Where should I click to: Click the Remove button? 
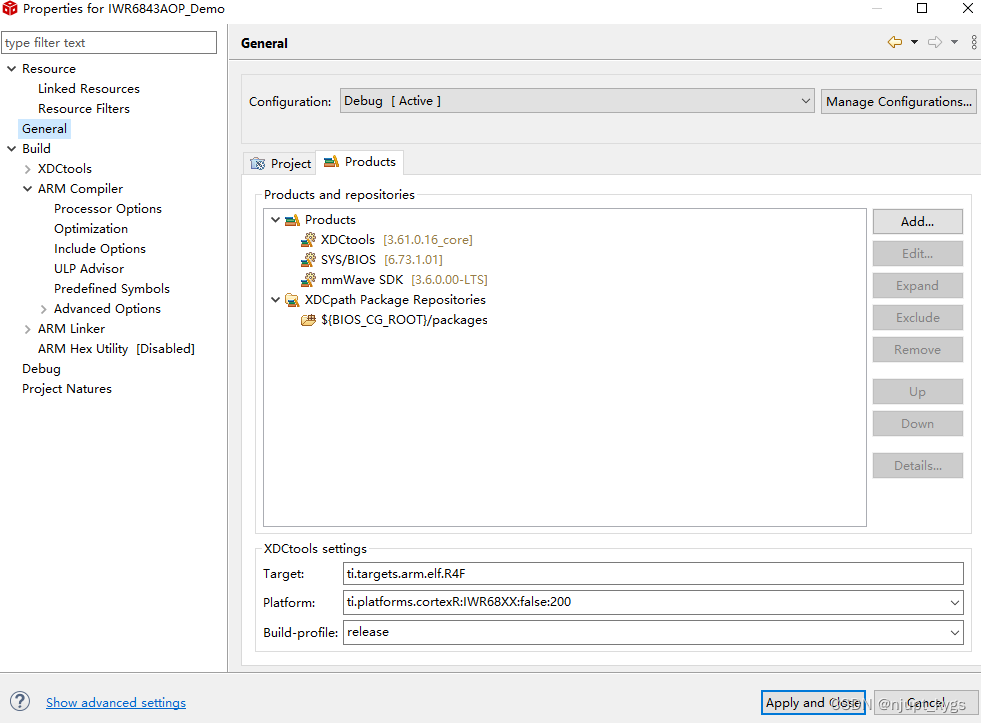[x=917, y=349]
